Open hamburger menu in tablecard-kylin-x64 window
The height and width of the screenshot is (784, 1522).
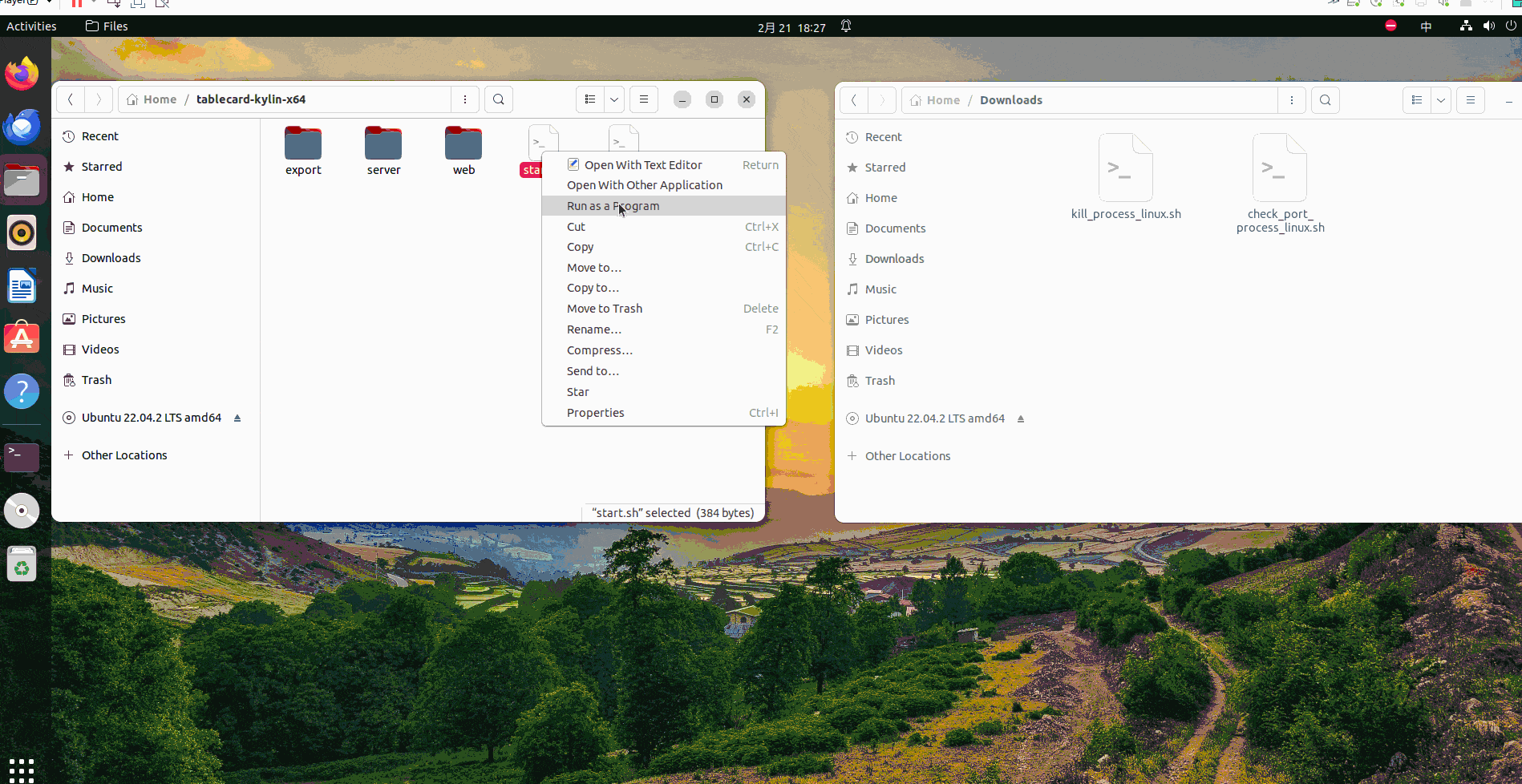pos(644,99)
